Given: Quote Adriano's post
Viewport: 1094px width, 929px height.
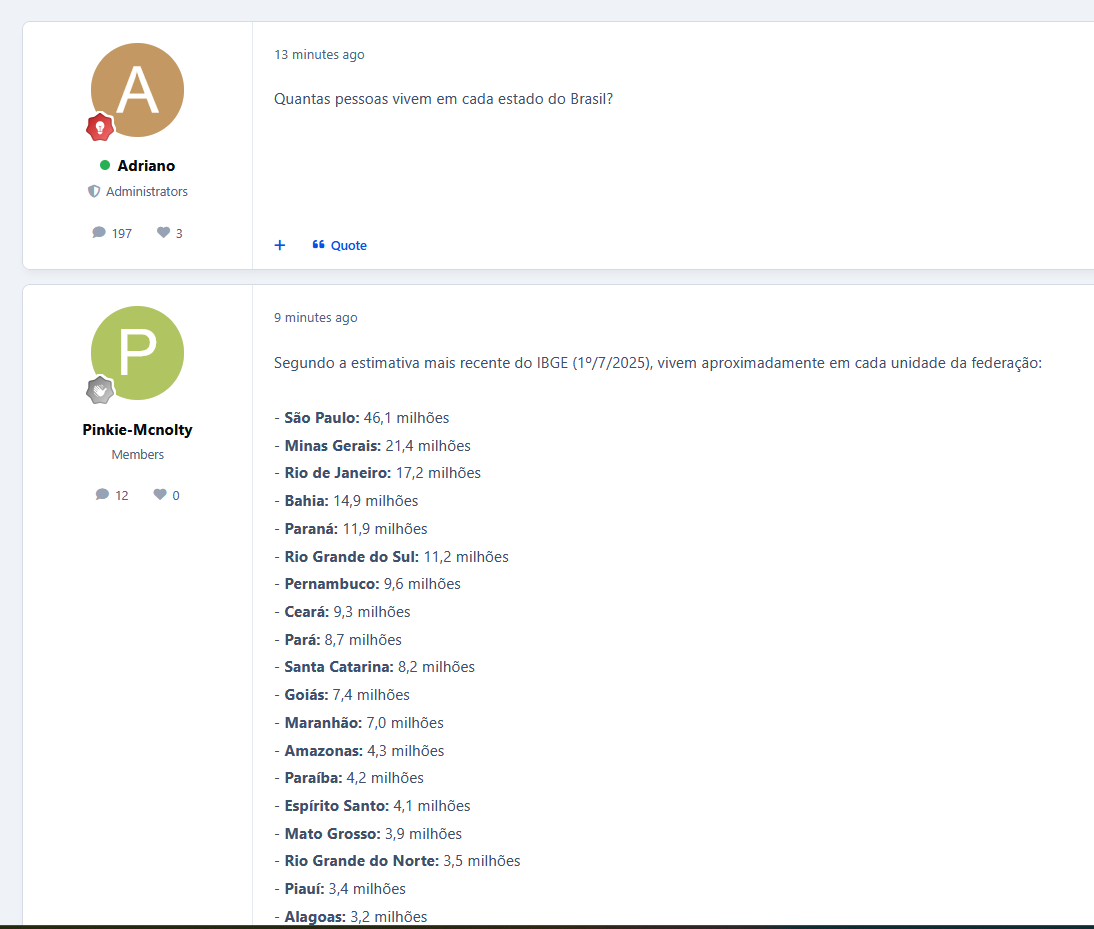Looking at the screenshot, I should [x=348, y=245].
